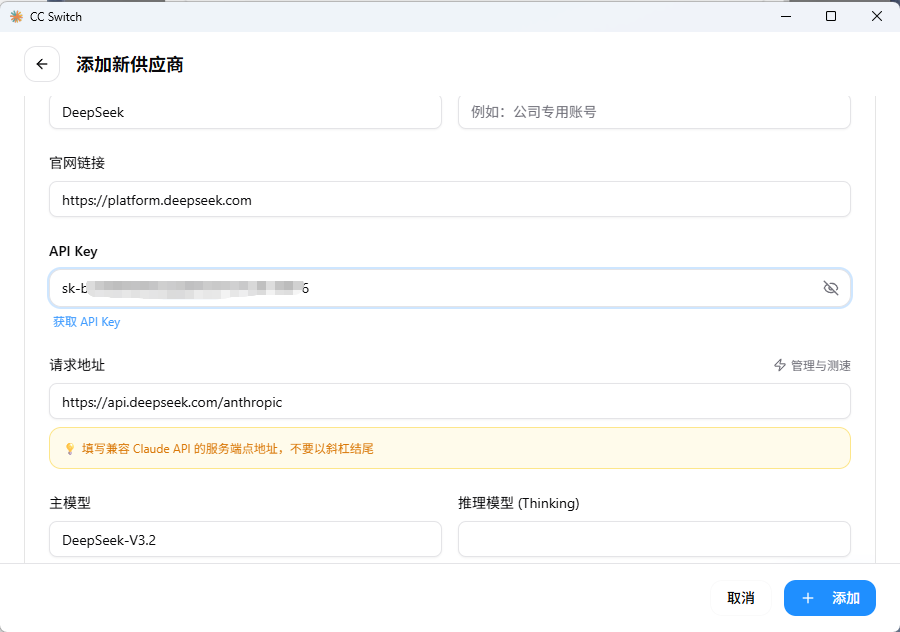This screenshot has height=632, width=900.
Task: Toggle API Key visibility eye icon
Action: [x=830, y=288]
